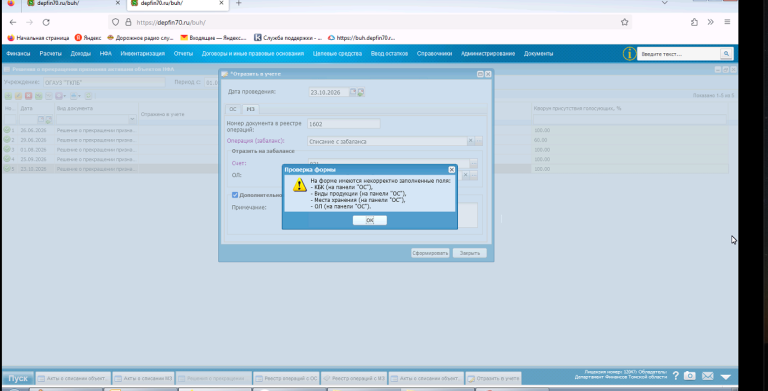Click the envelope messages icon in bottom bar

[x=708, y=376]
